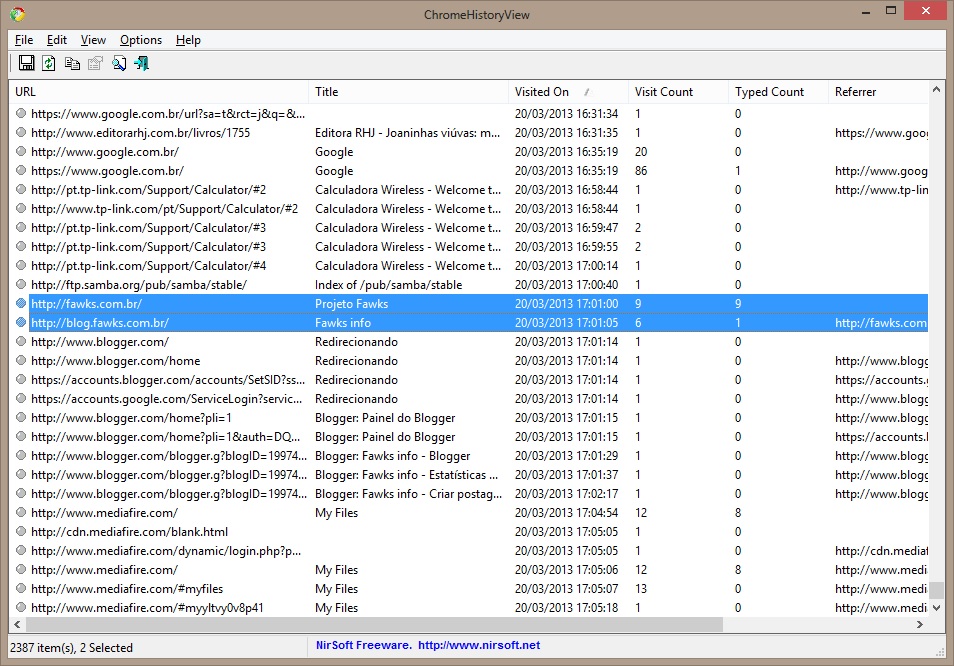Click the Save Selected Items toolbar icon
The width and height of the screenshot is (954, 666).
click(26, 63)
